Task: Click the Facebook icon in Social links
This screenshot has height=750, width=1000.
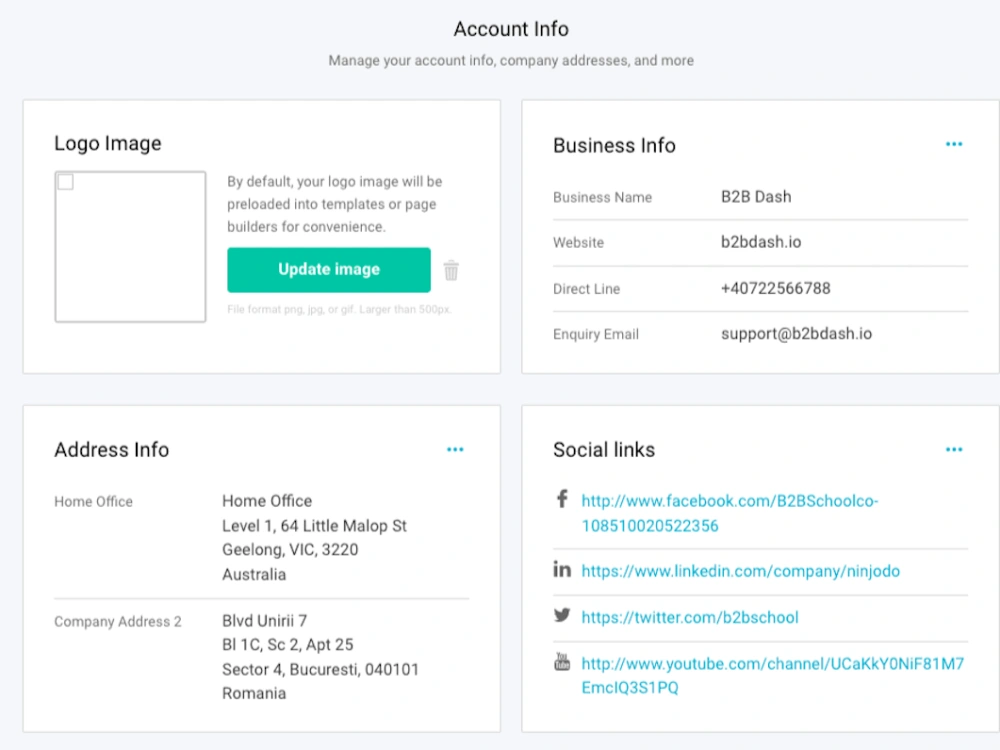Action: [562, 499]
